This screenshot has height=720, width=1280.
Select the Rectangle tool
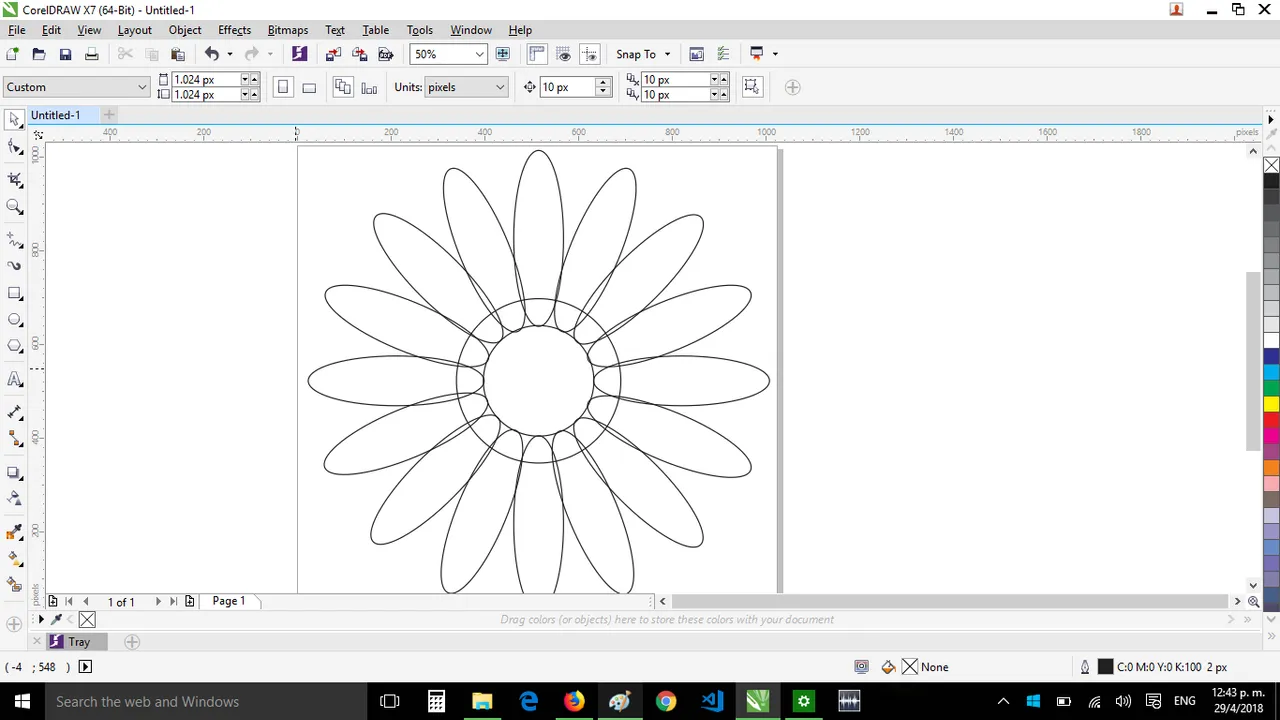14,293
